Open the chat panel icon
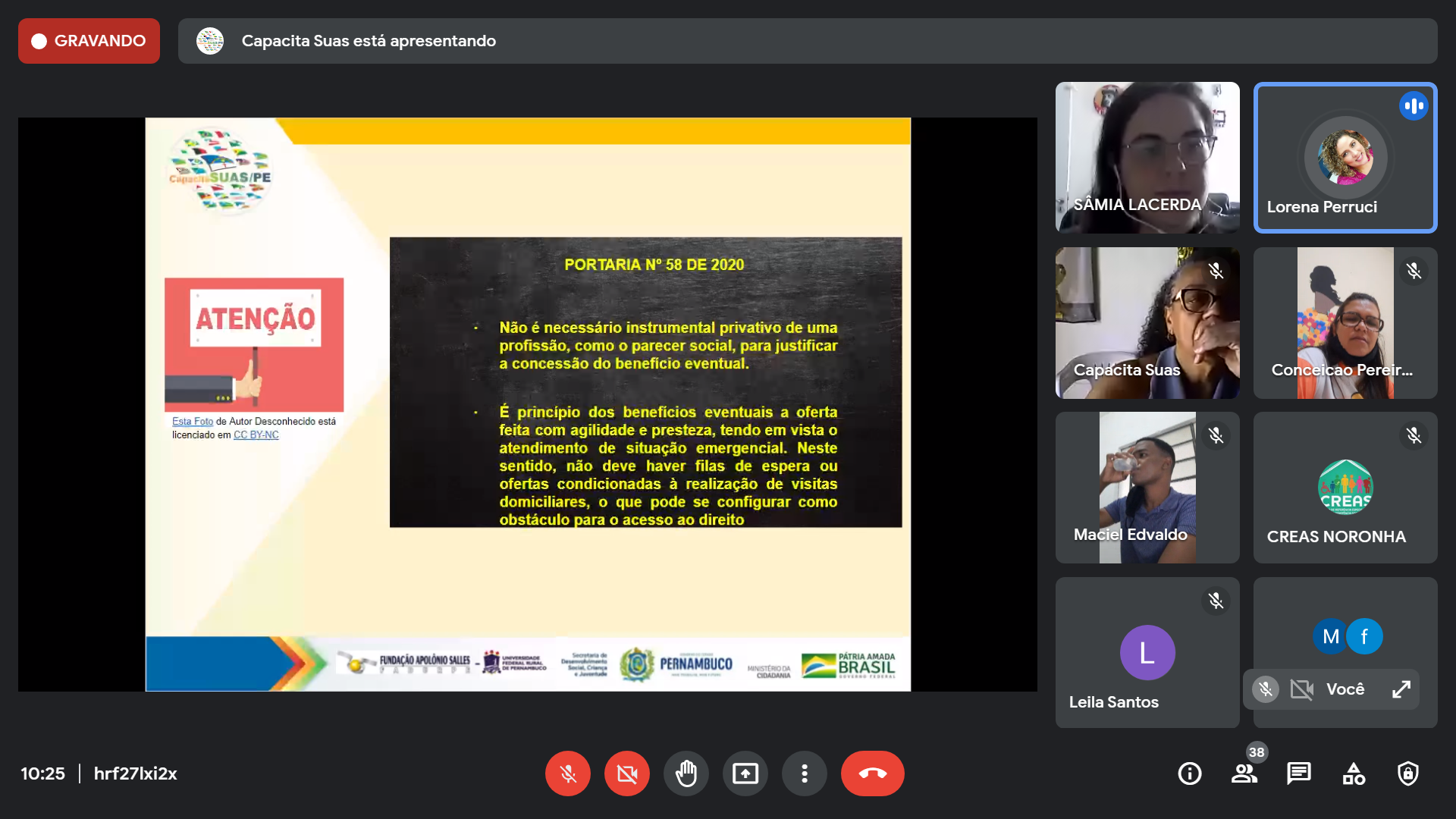This screenshot has height=819, width=1456. pyautogui.click(x=1298, y=773)
